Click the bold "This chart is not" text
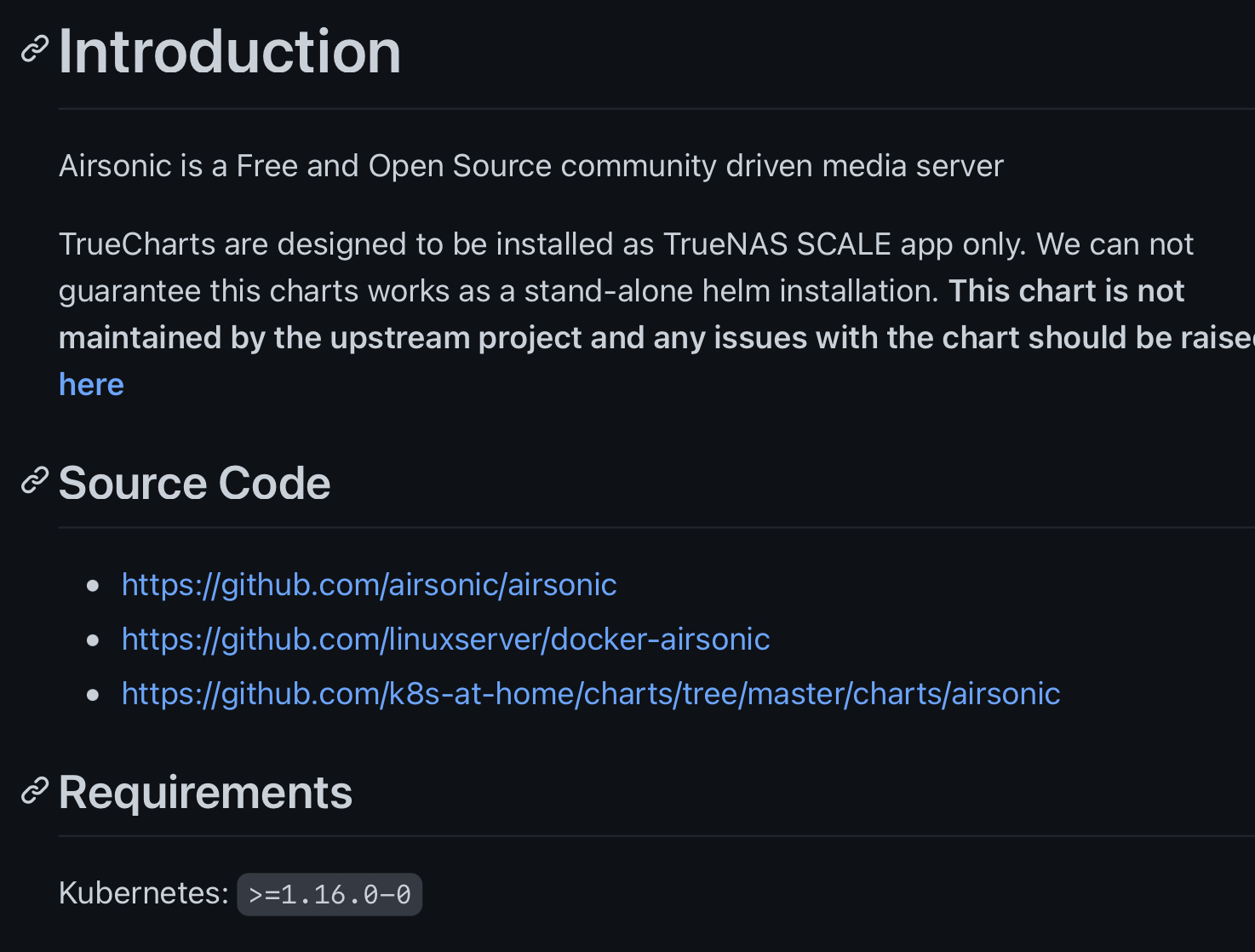The height and width of the screenshot is (952, 1255). 1066,291
